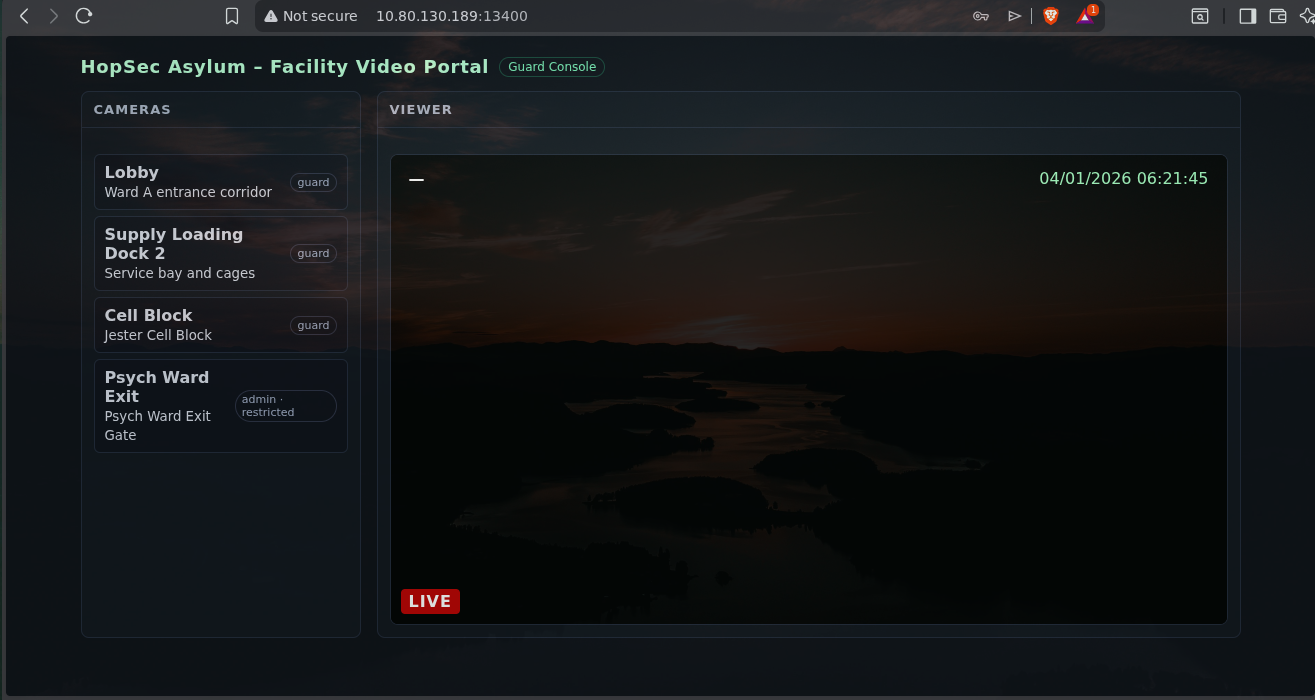The height and width of the screenshot is (700, 1315).
Task: Open the Brave Rewards triangle icon
Action: click(x=1085, y=16)
